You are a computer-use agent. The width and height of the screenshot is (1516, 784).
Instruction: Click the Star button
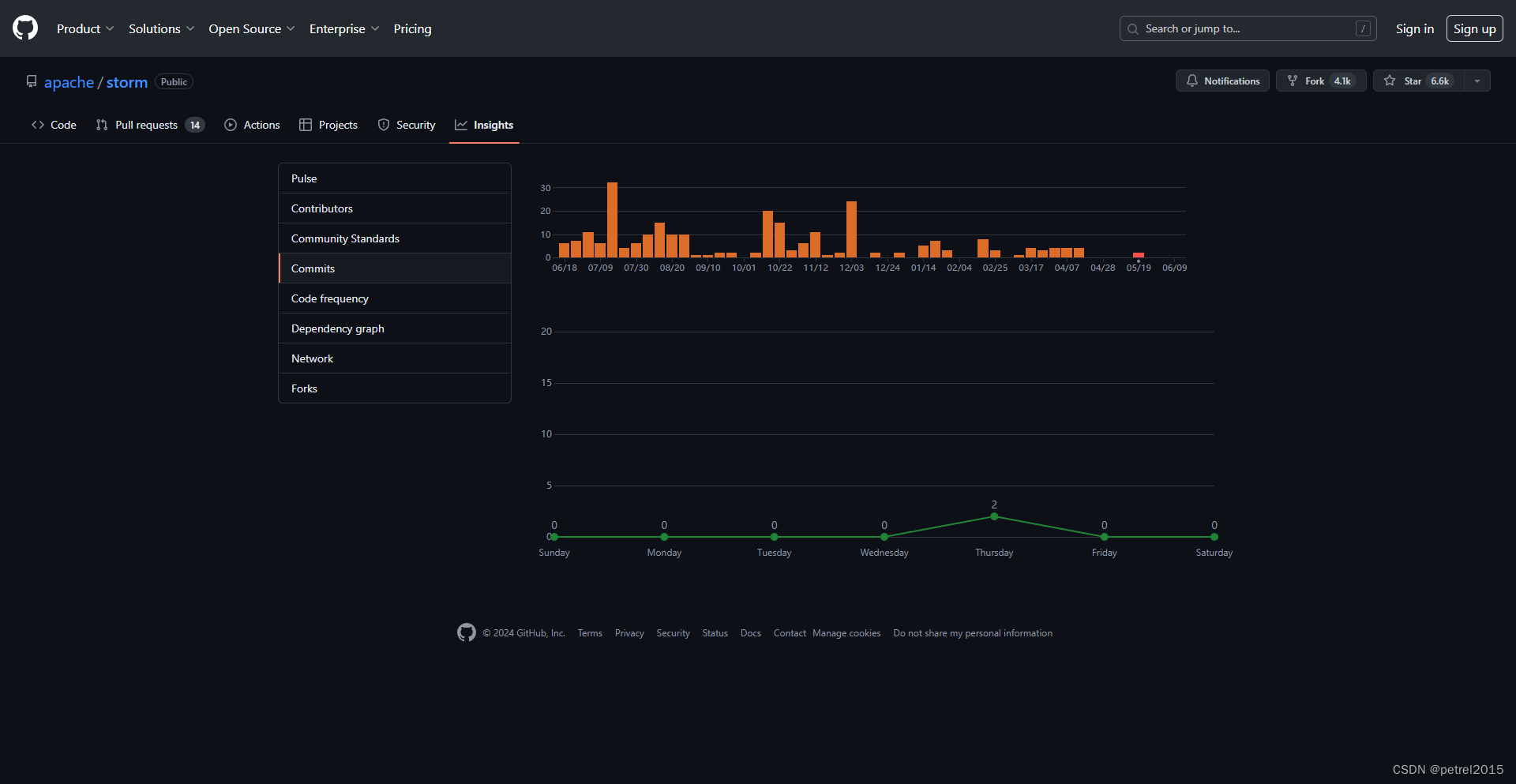pyautogui.click(x=1419, y=81)
